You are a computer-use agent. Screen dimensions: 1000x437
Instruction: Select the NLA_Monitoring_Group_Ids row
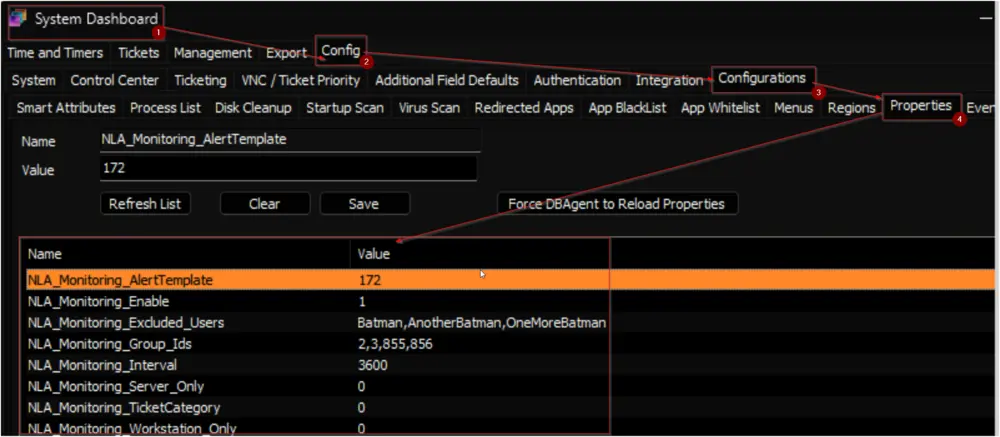point(508,344)
